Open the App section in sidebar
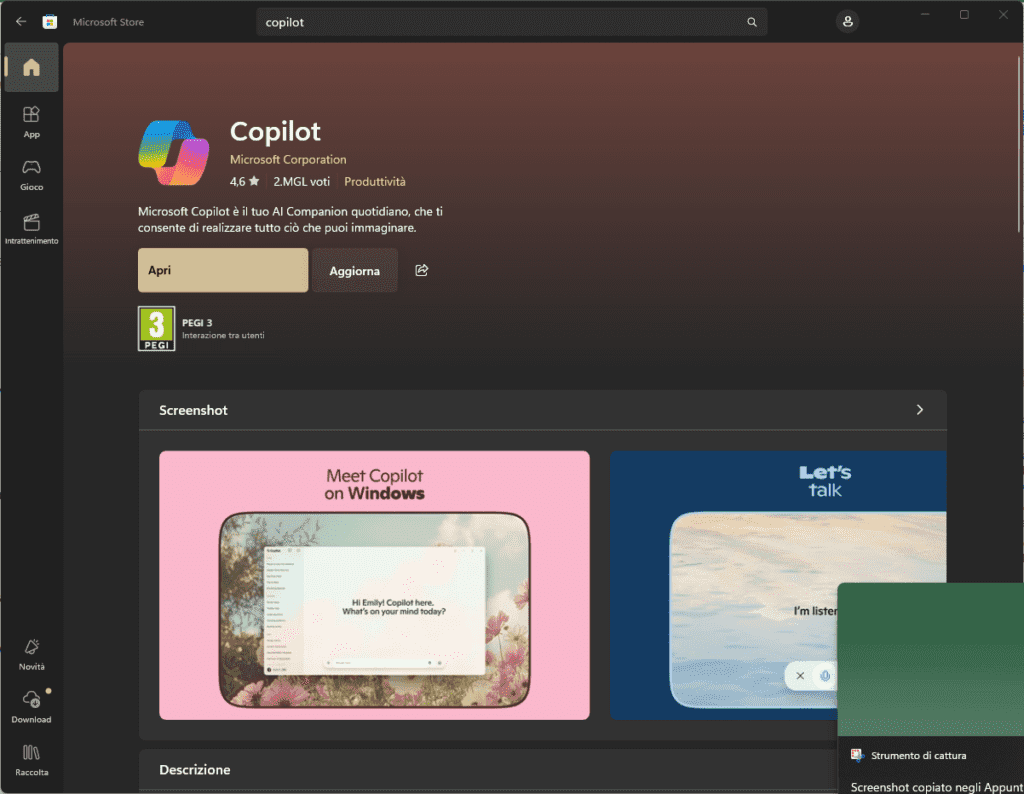1024x794 pixels. pyautogui.click(x=31, y=121)
